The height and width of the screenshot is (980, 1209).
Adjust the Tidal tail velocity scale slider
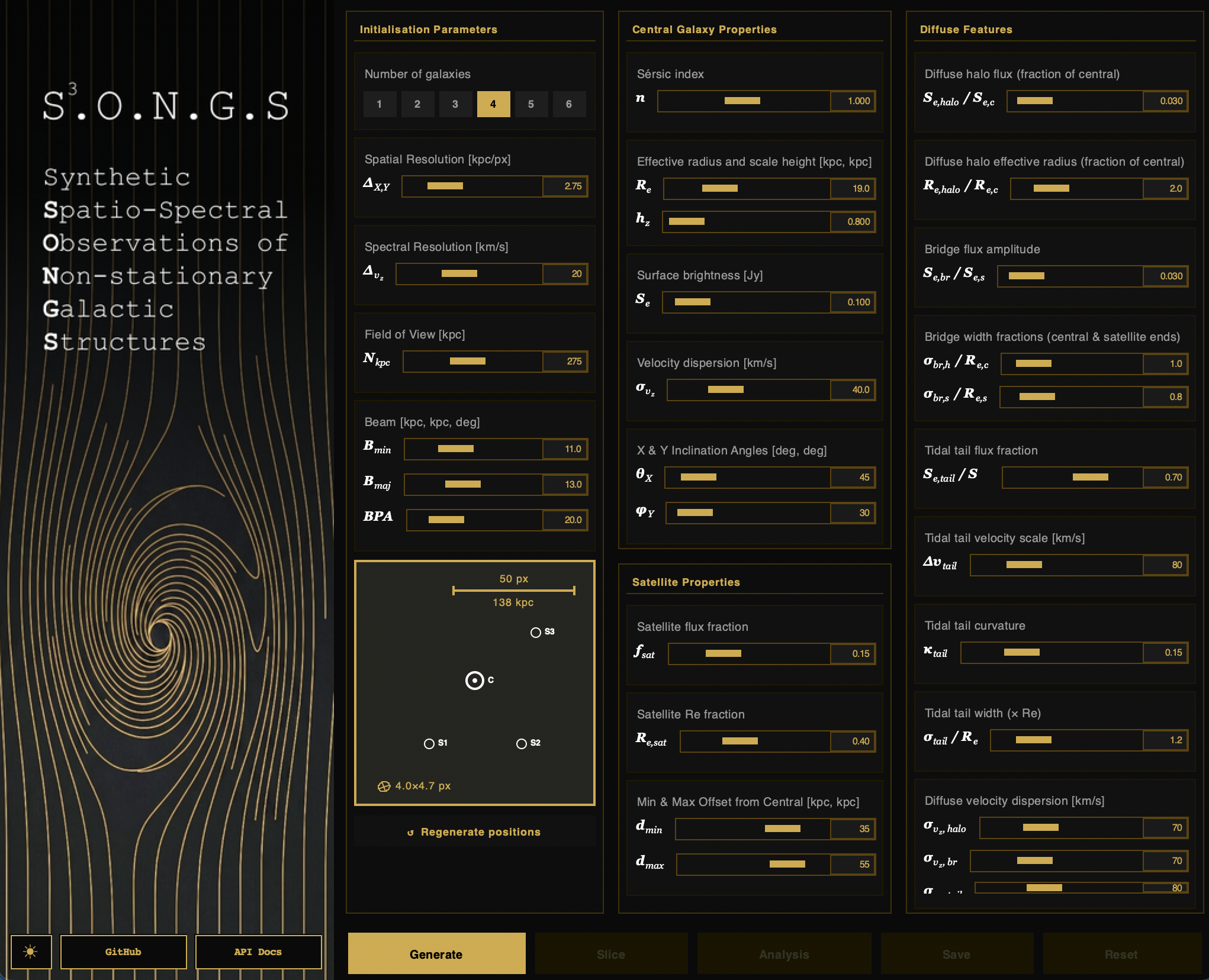click(1056, 565)
